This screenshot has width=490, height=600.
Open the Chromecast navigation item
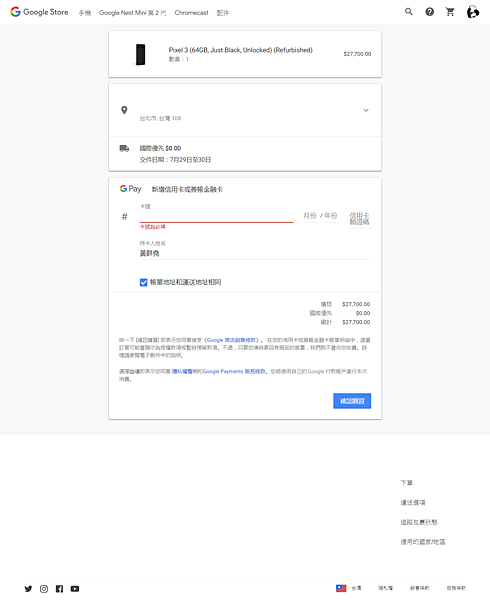pyautogui.click(x=191, y=13)
